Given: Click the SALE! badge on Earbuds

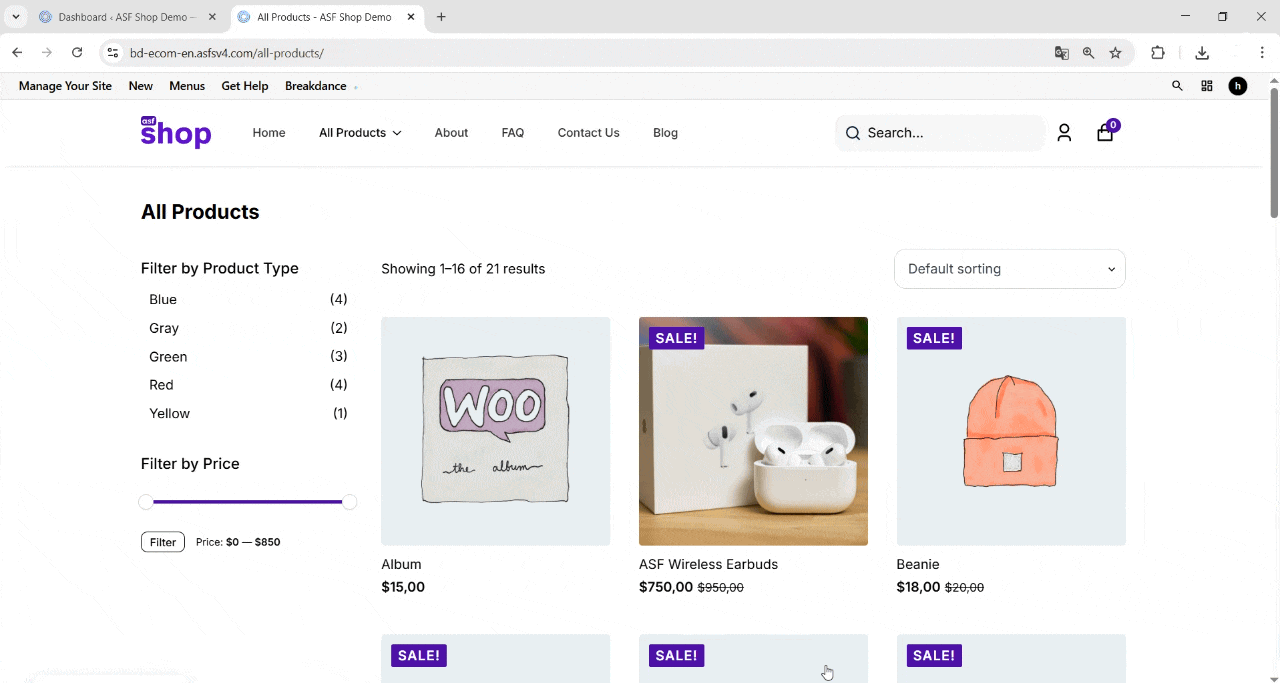Looking at the screenshot, I should (x=676, y=338).
